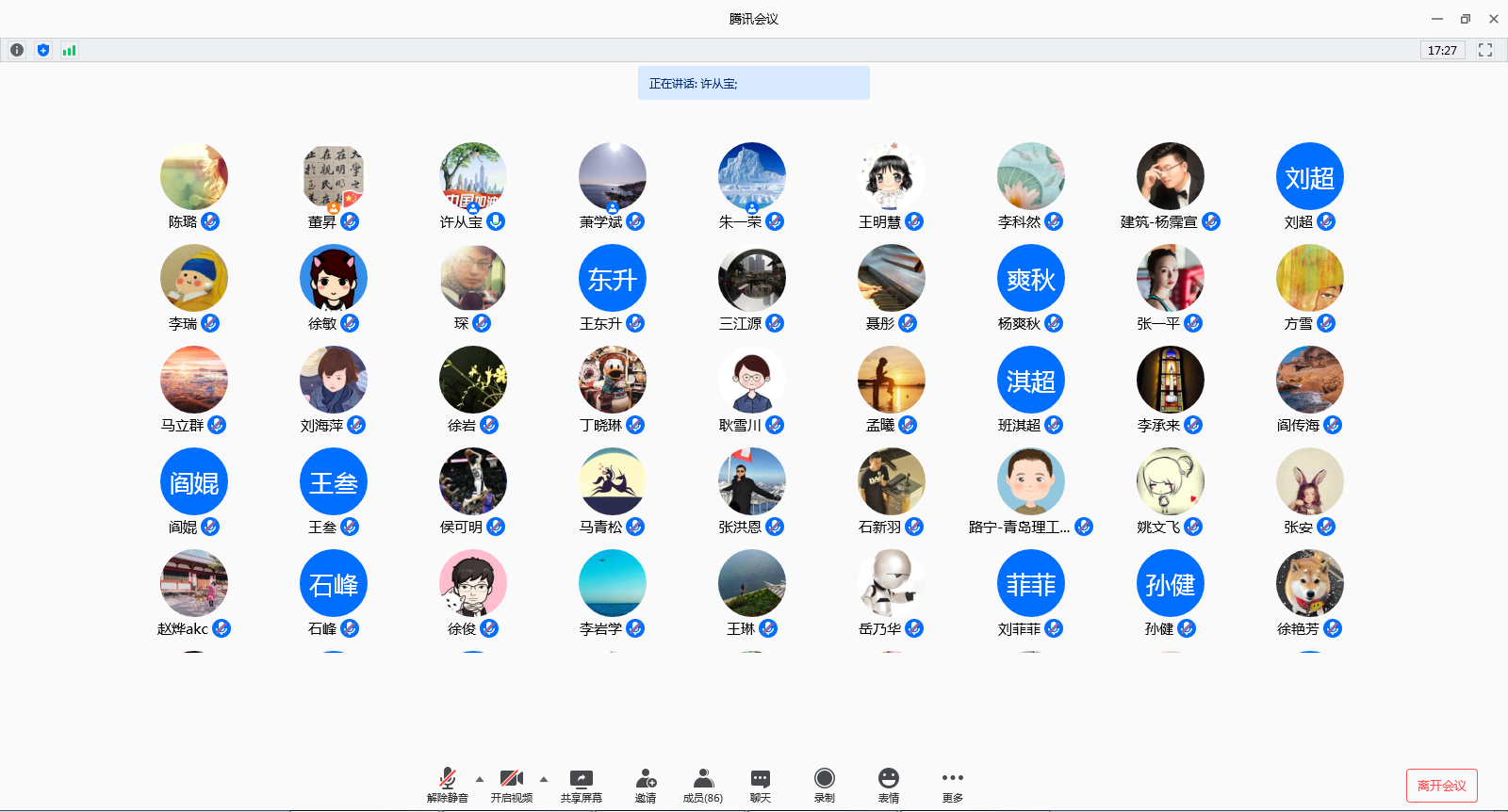Click the 离开会议 leave meeting button

coord(1441,786)
